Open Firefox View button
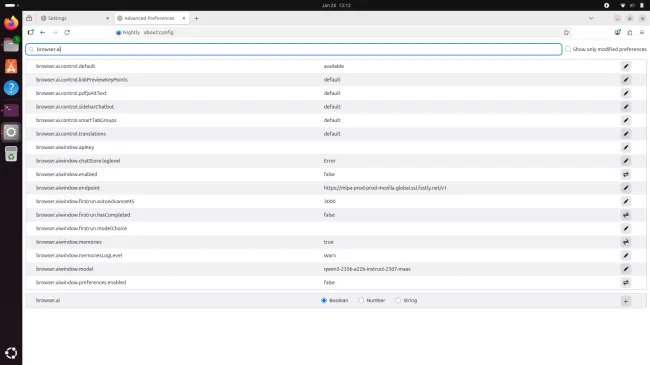This screenshot has height=365, width=650. pos(29,18)
